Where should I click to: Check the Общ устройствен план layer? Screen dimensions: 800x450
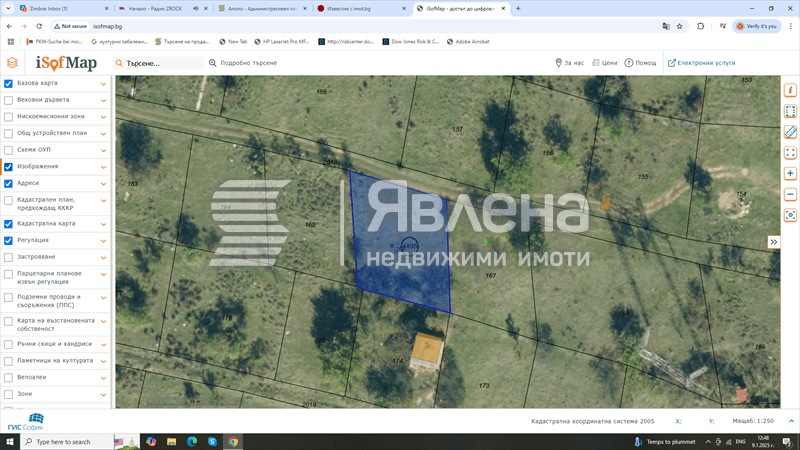tap(8, 134)
